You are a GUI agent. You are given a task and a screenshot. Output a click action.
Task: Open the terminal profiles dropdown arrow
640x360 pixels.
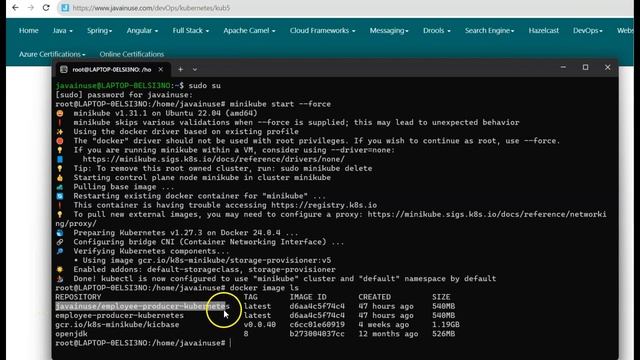[x=195, y=69]
